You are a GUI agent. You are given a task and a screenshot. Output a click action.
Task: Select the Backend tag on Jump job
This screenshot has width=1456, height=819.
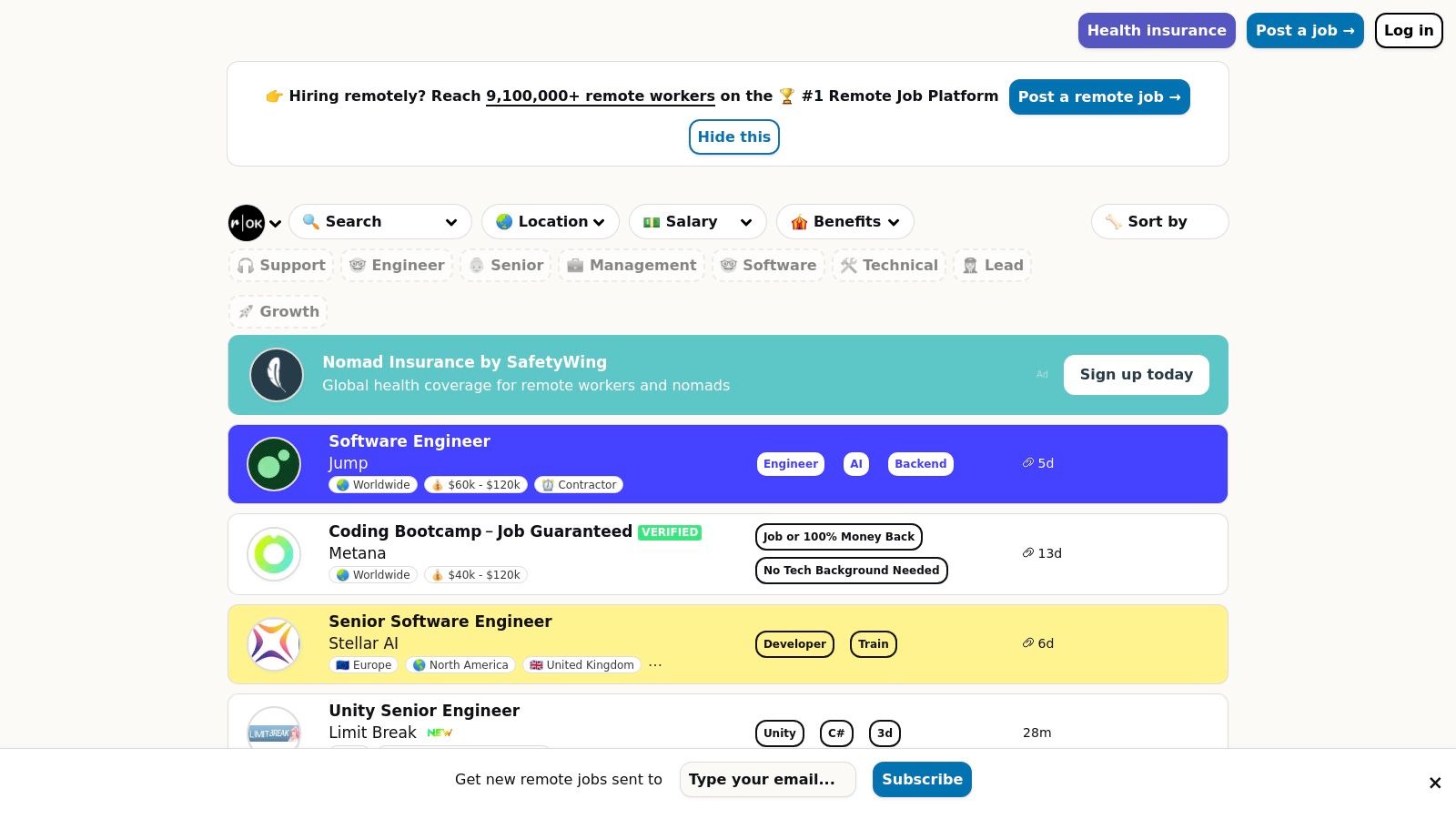click(x=920, y=464)
